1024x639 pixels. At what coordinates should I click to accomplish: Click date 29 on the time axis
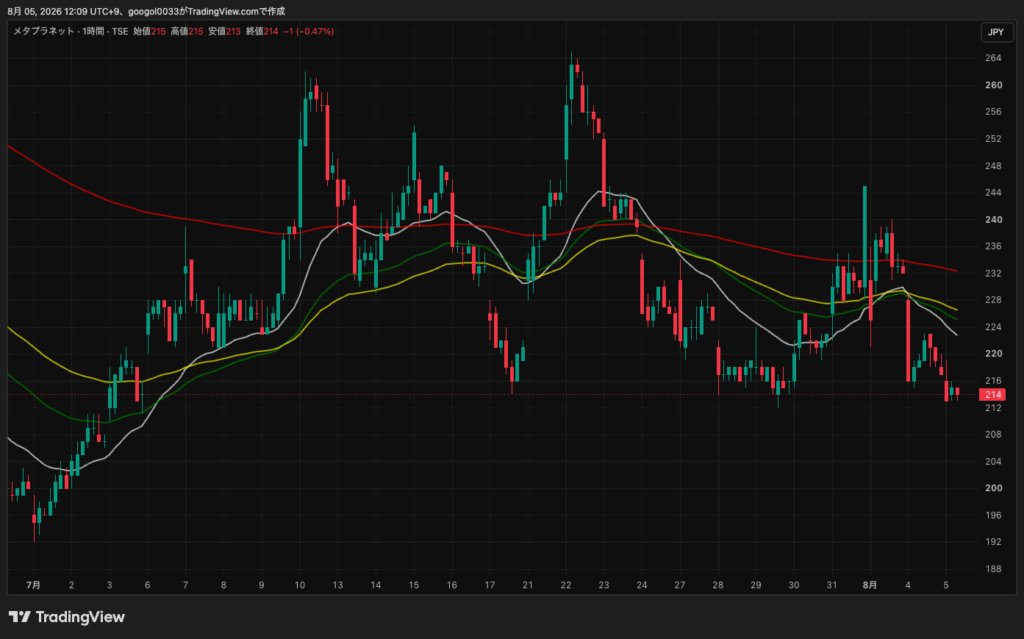756,585
